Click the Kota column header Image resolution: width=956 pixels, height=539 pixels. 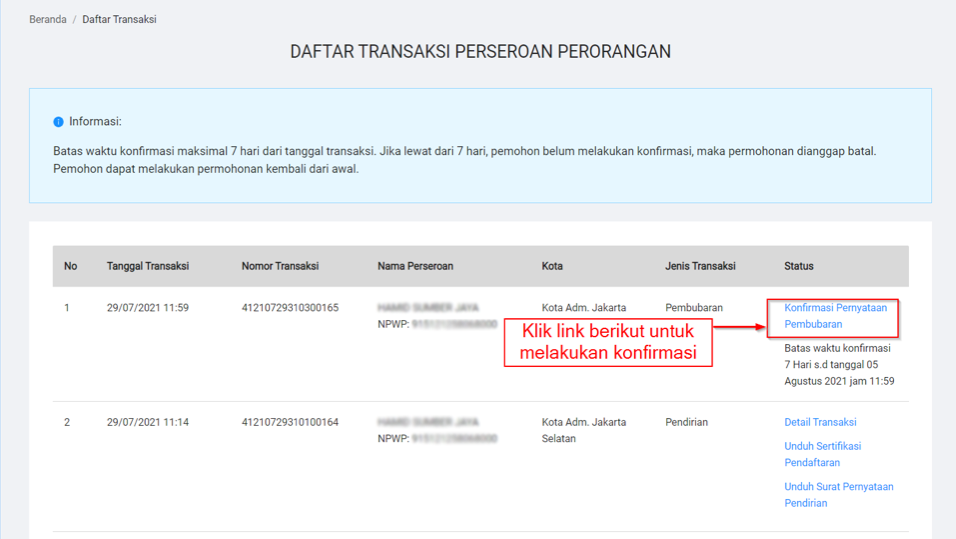point(552,266)
